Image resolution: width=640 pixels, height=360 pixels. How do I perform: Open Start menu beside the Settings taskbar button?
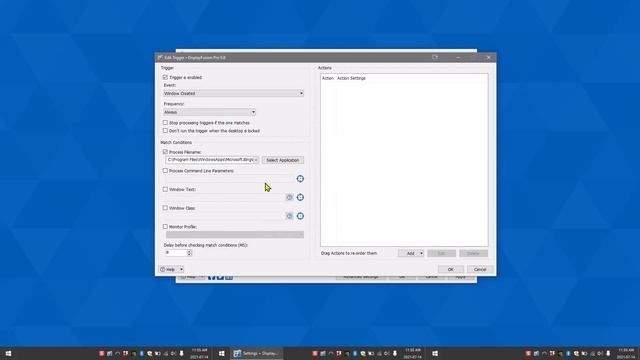coord(222,353)
